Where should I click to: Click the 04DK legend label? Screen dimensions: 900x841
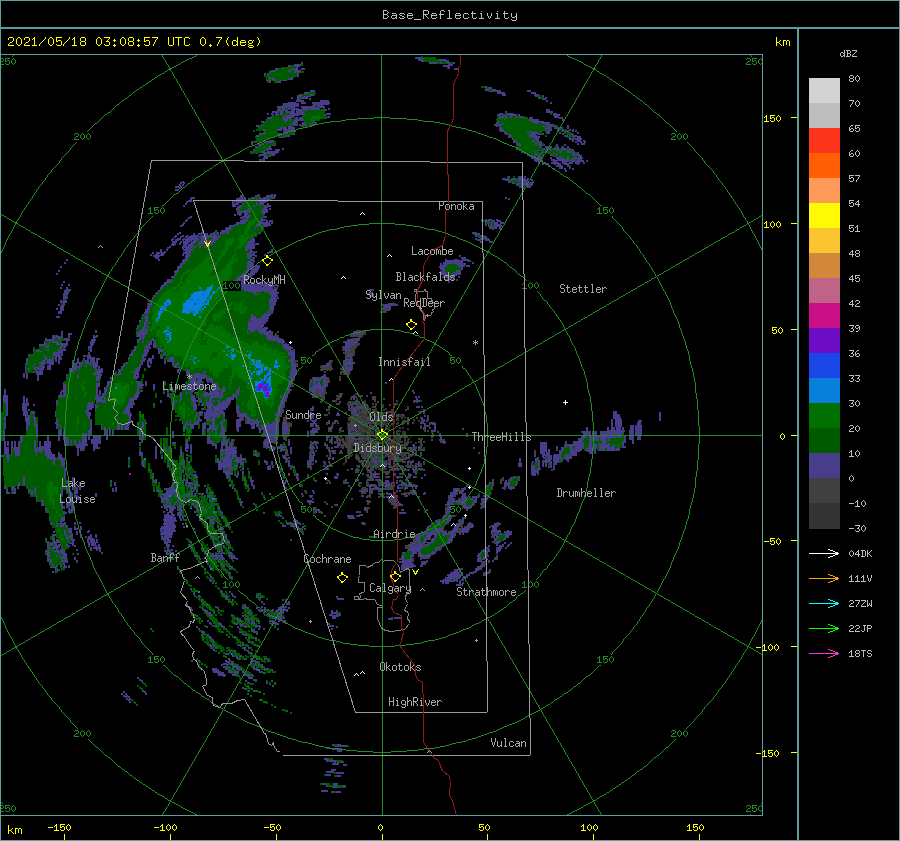click(x=860, y=553)
